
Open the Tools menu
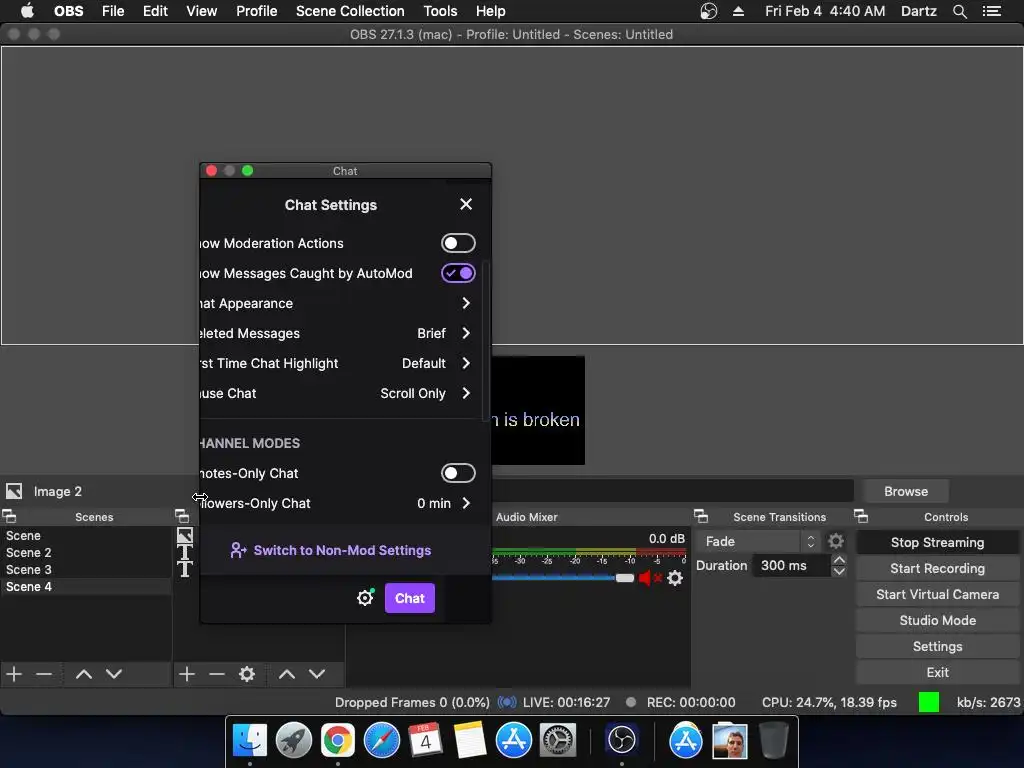pyautogui.click(x=440, y=11)
